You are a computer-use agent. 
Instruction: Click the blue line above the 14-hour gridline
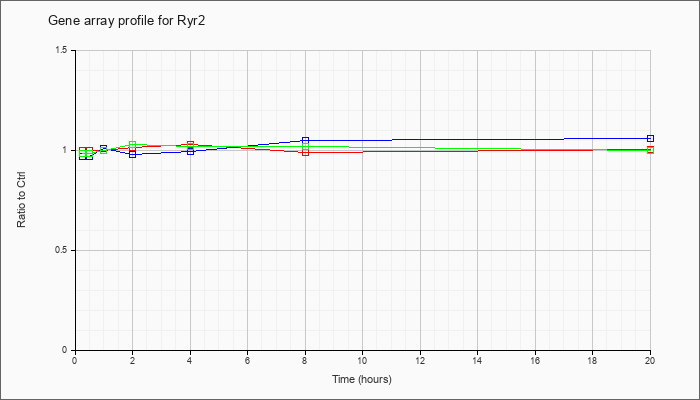(x=477, y=140)
